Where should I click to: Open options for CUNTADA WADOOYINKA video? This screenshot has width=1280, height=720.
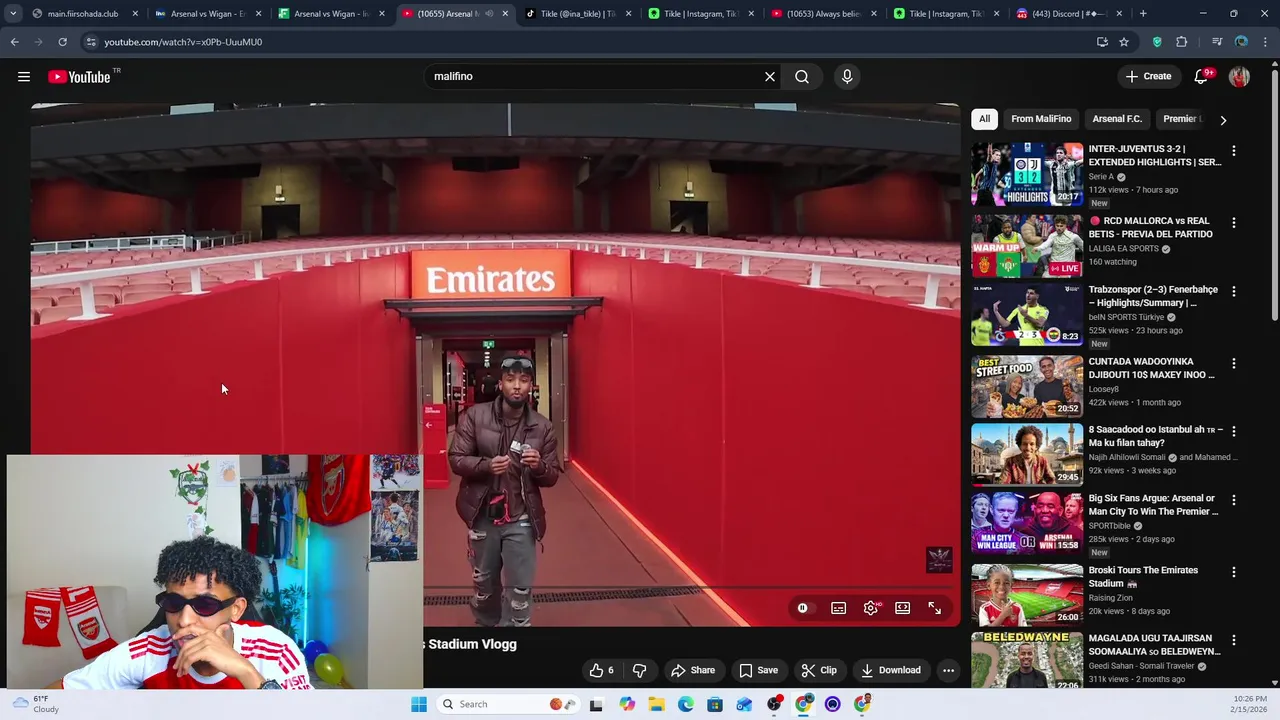pyautogui.click(x=1233, y=364)
